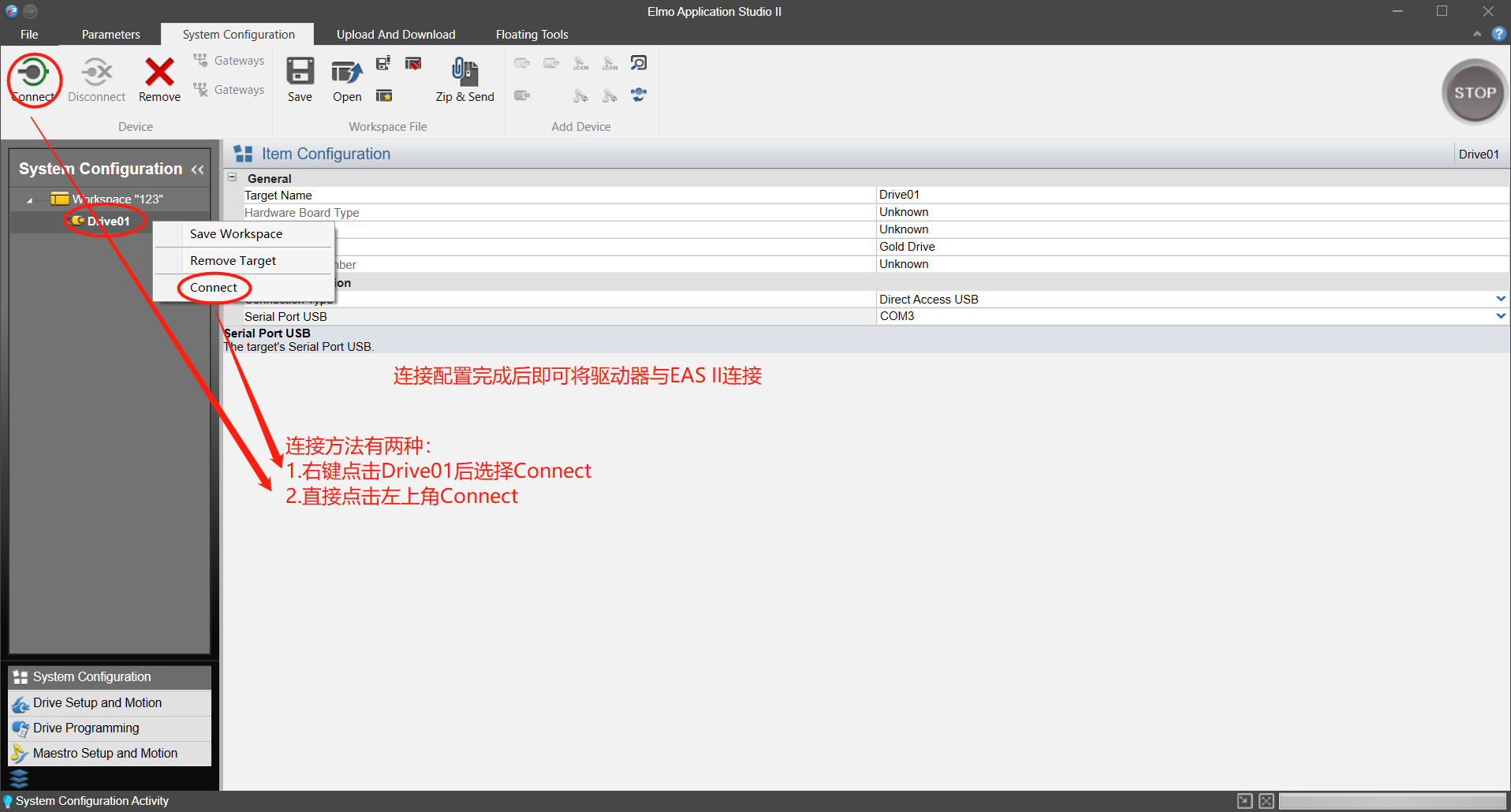
Task: Open the Floating Tools tab
Action: 531,34
